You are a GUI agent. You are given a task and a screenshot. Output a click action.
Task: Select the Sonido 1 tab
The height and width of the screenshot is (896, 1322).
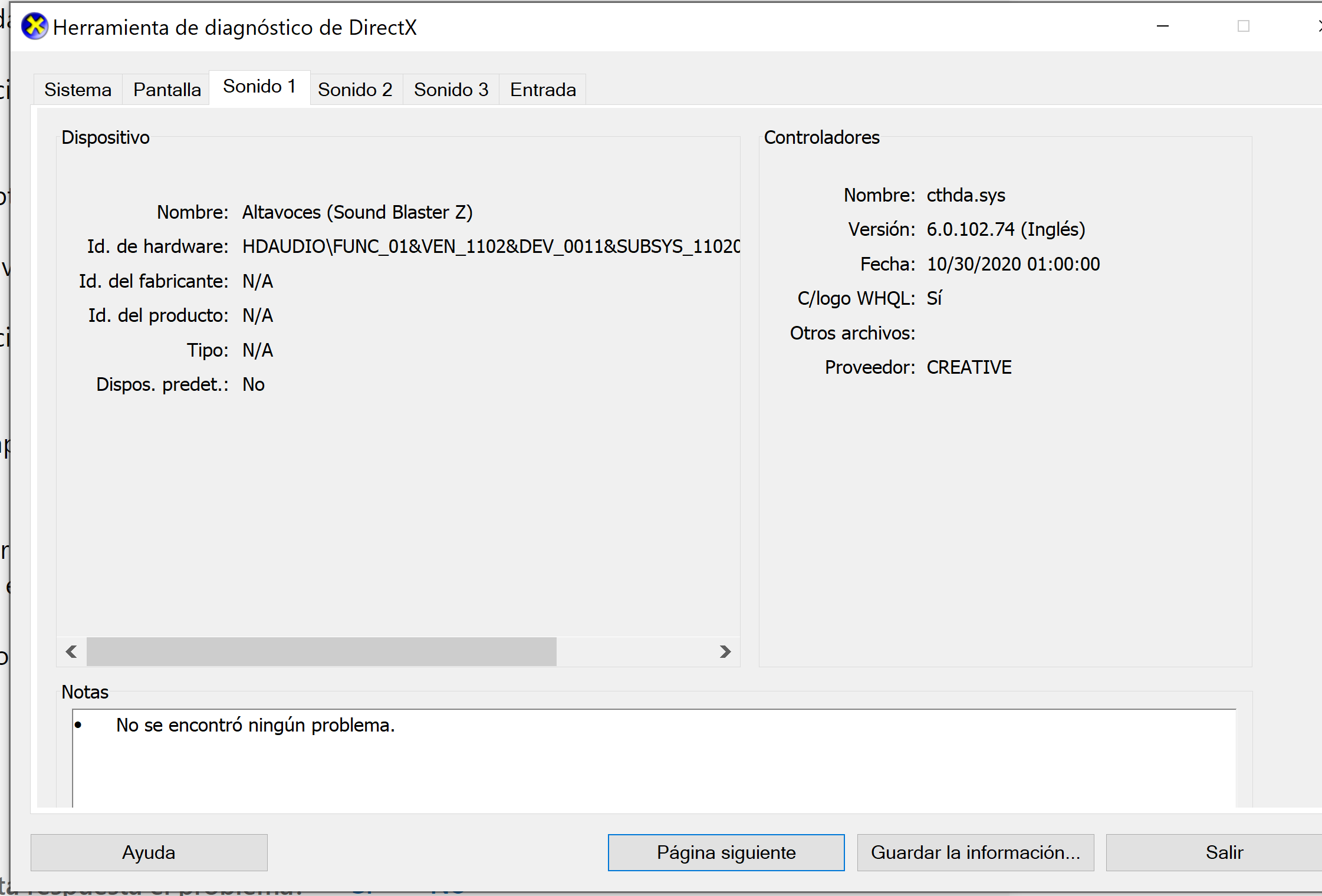coord(259,87)
